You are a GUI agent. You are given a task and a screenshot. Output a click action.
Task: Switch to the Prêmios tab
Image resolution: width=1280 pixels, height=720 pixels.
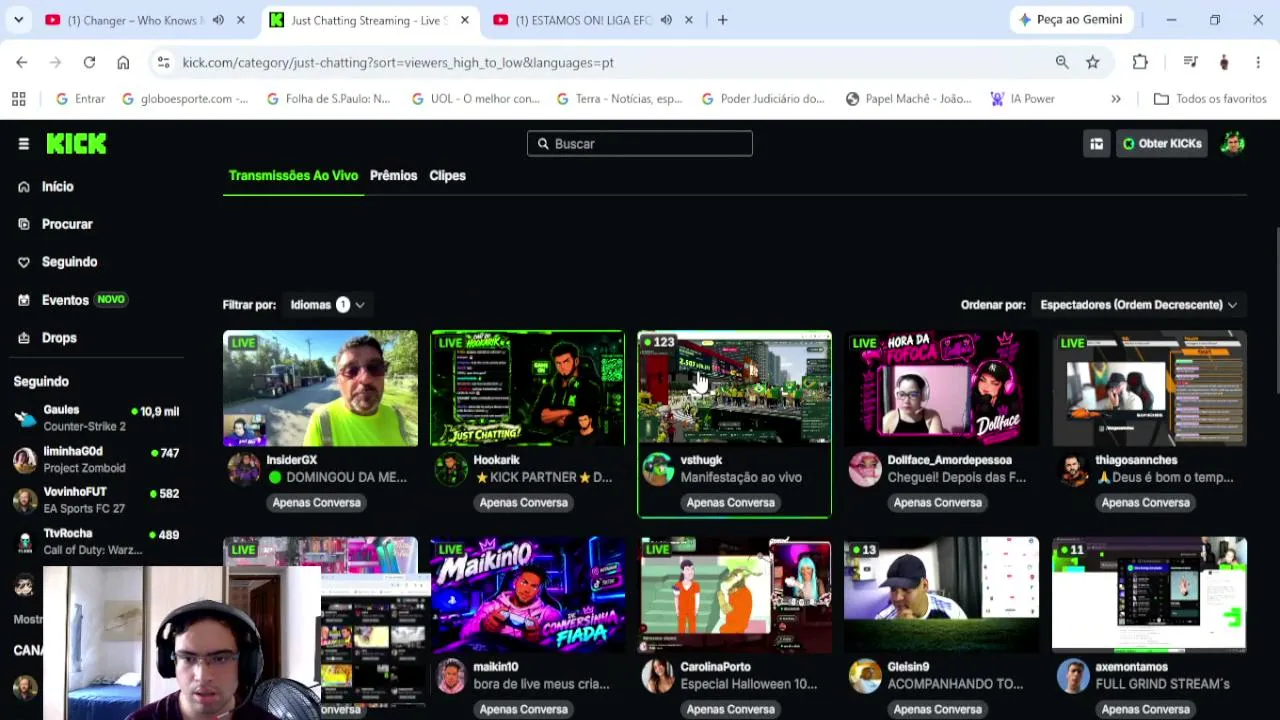(393, 176)
